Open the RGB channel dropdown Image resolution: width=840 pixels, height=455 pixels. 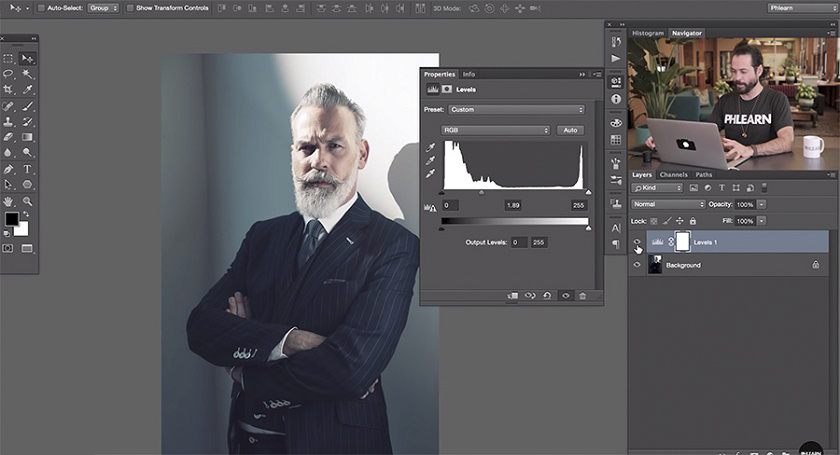coord(496,130)
